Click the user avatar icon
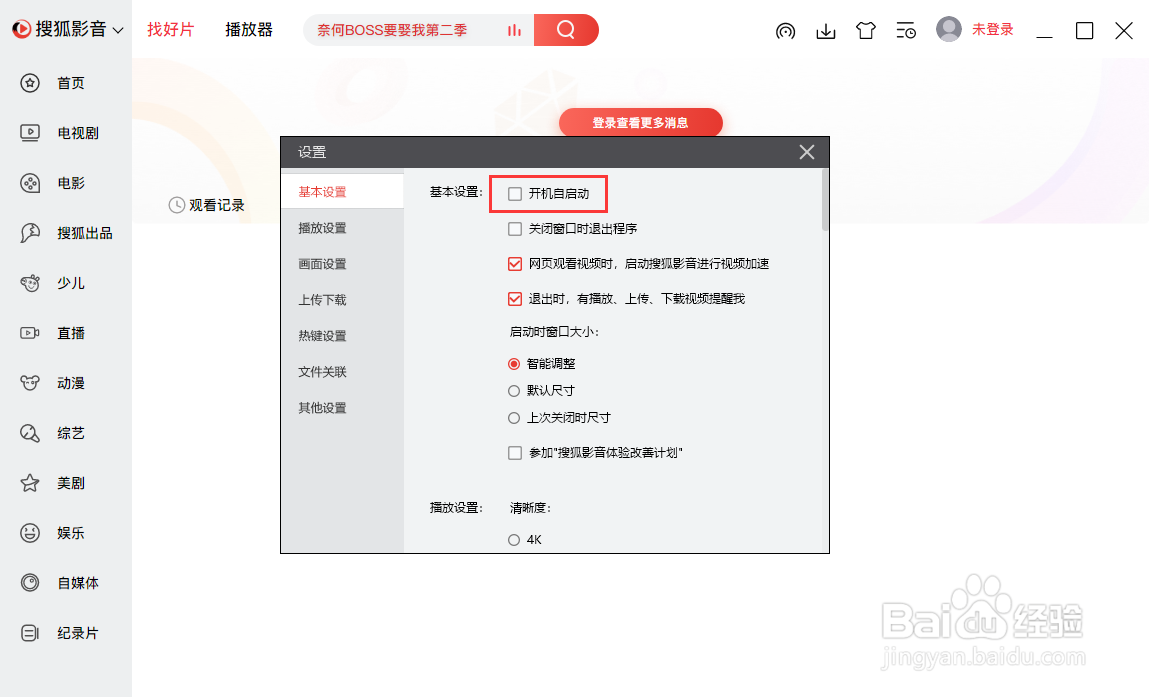Viewport: 1149px width, 697px height. tap(949, 29)
